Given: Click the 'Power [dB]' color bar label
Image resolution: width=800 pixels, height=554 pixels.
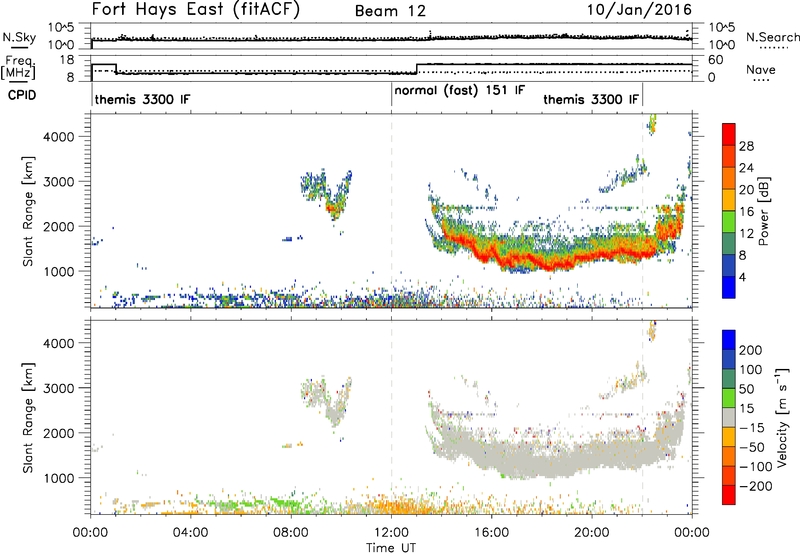Looking at the screenshot, I should [763, 211].
